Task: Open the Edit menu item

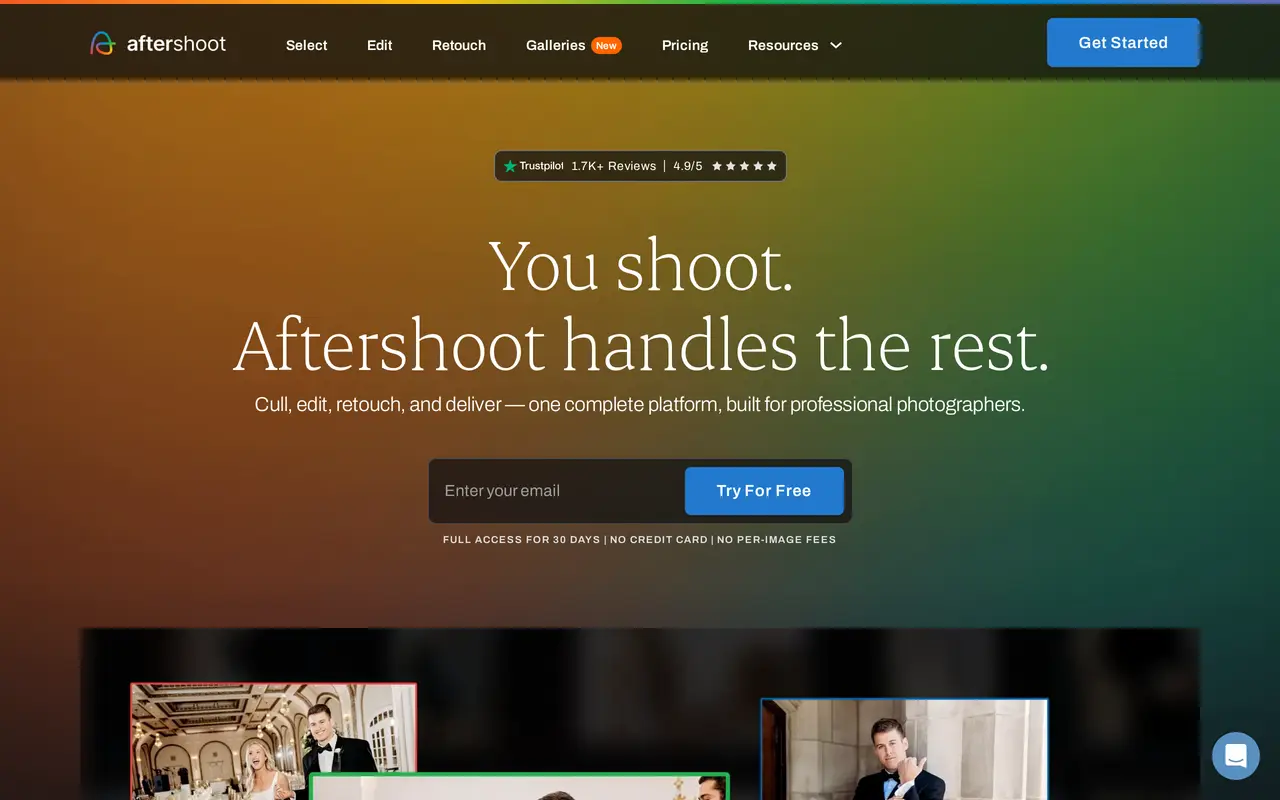Action: (379, 45)
